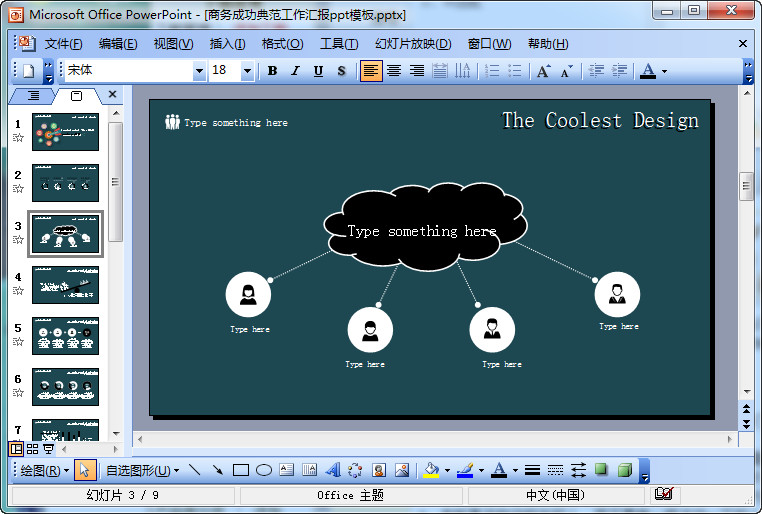Toggle text Shadow formatting
This screenshot has width=762, height=514.
[341, 71]
